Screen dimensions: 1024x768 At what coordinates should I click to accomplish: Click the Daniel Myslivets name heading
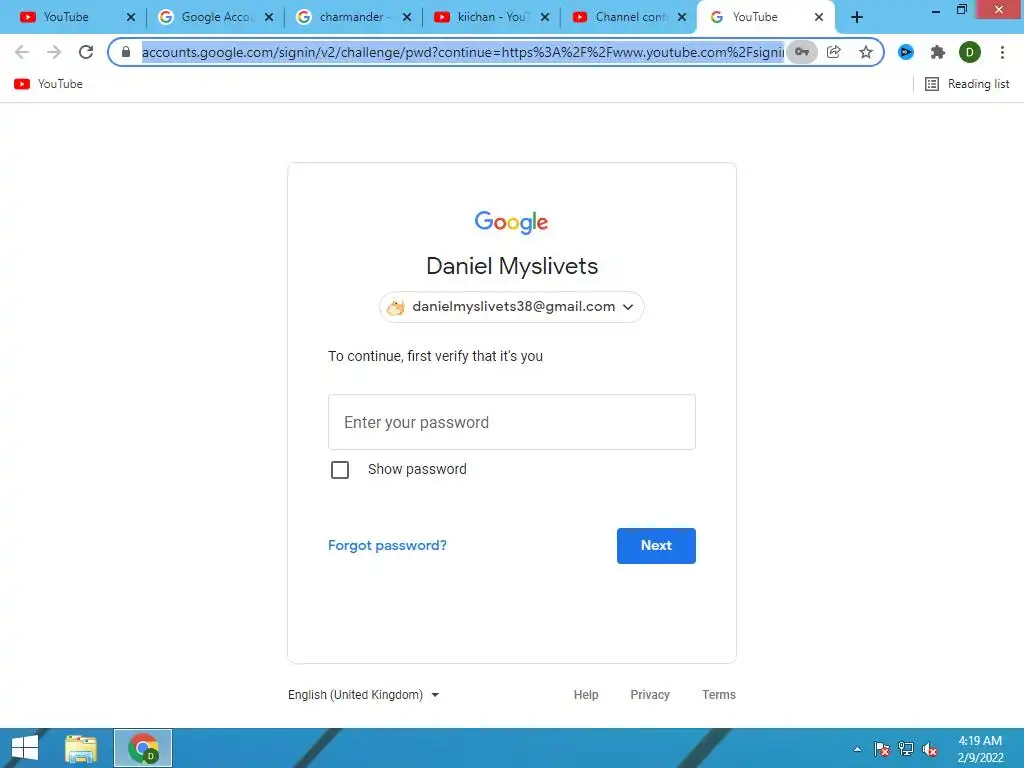512,266
